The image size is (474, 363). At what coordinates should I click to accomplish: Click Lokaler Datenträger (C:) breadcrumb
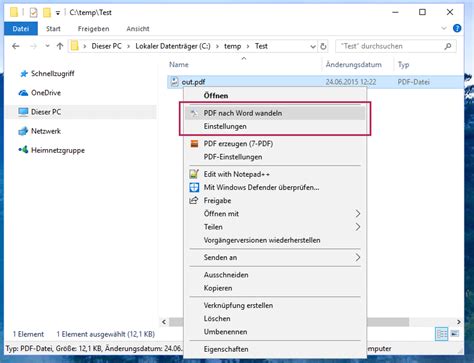click(173, 46)
